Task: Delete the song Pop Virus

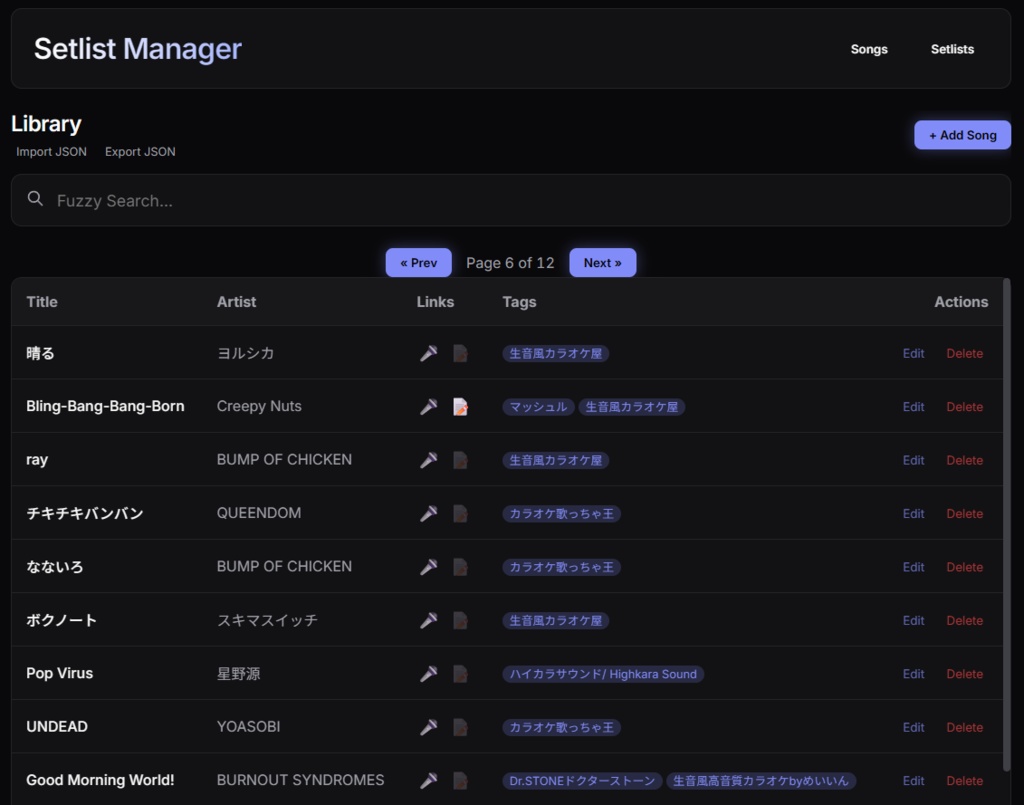Action: tap(964, 673)
